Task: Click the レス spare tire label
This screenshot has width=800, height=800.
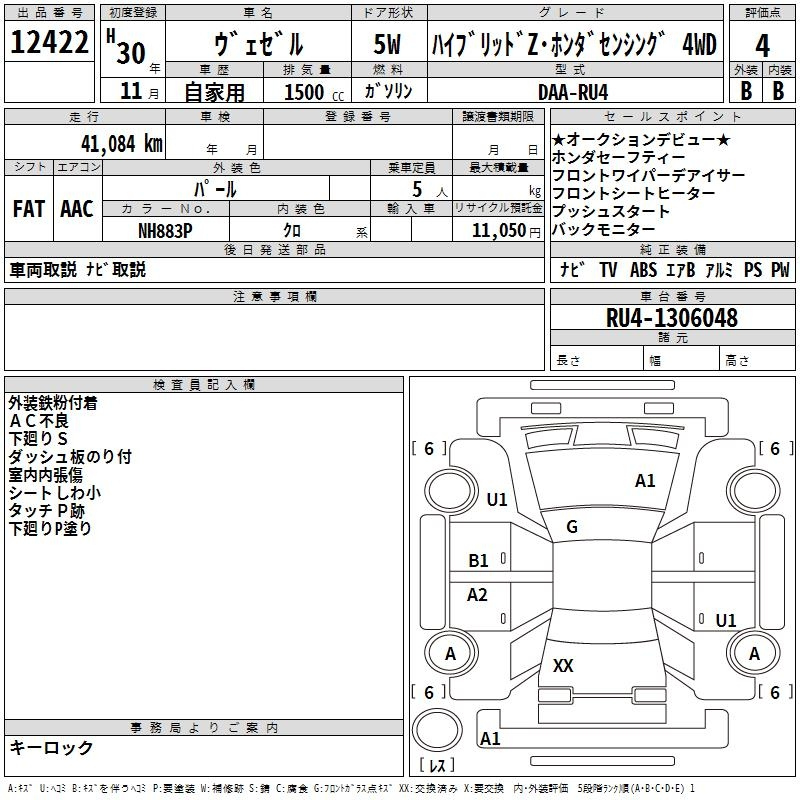Action: coord(437,765)
